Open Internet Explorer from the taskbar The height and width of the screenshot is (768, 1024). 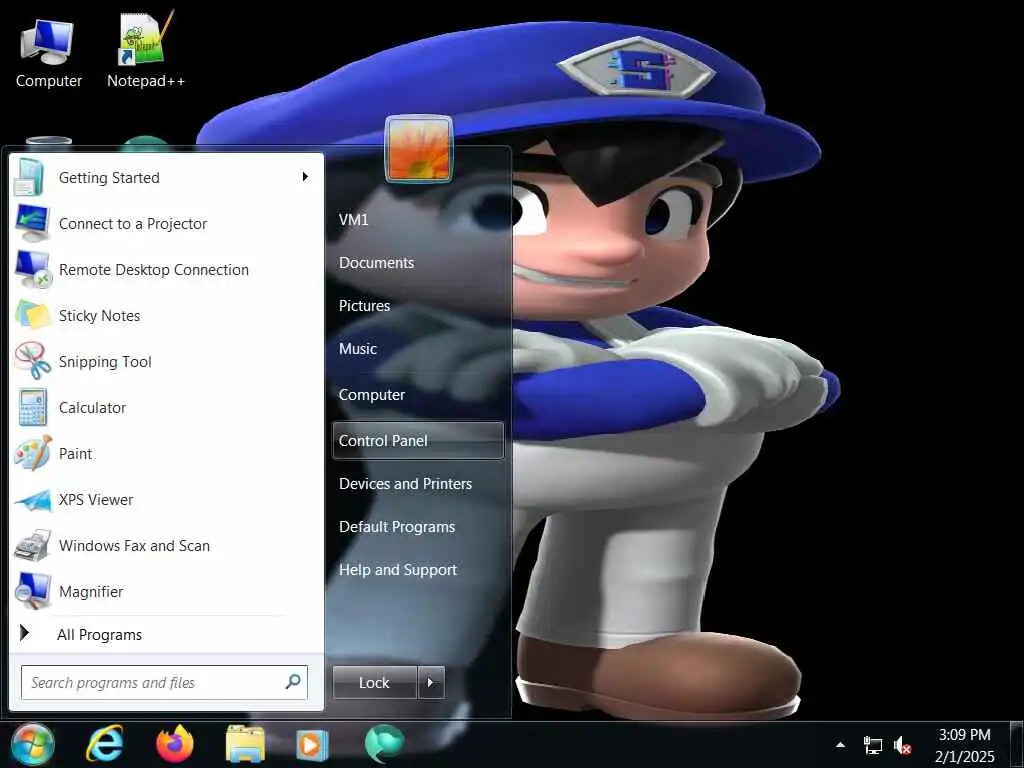click(105, 744)
